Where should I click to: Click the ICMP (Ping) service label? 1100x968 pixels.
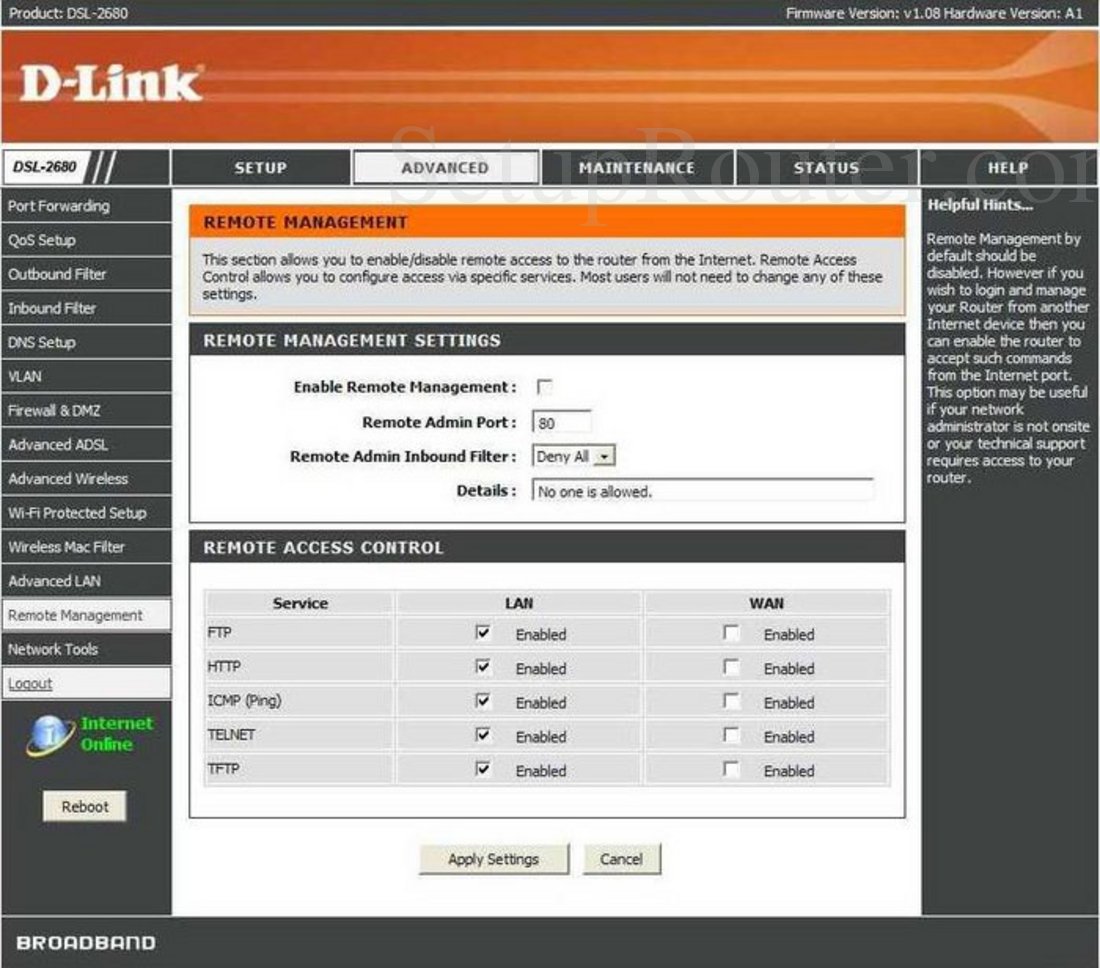(244, 701)
